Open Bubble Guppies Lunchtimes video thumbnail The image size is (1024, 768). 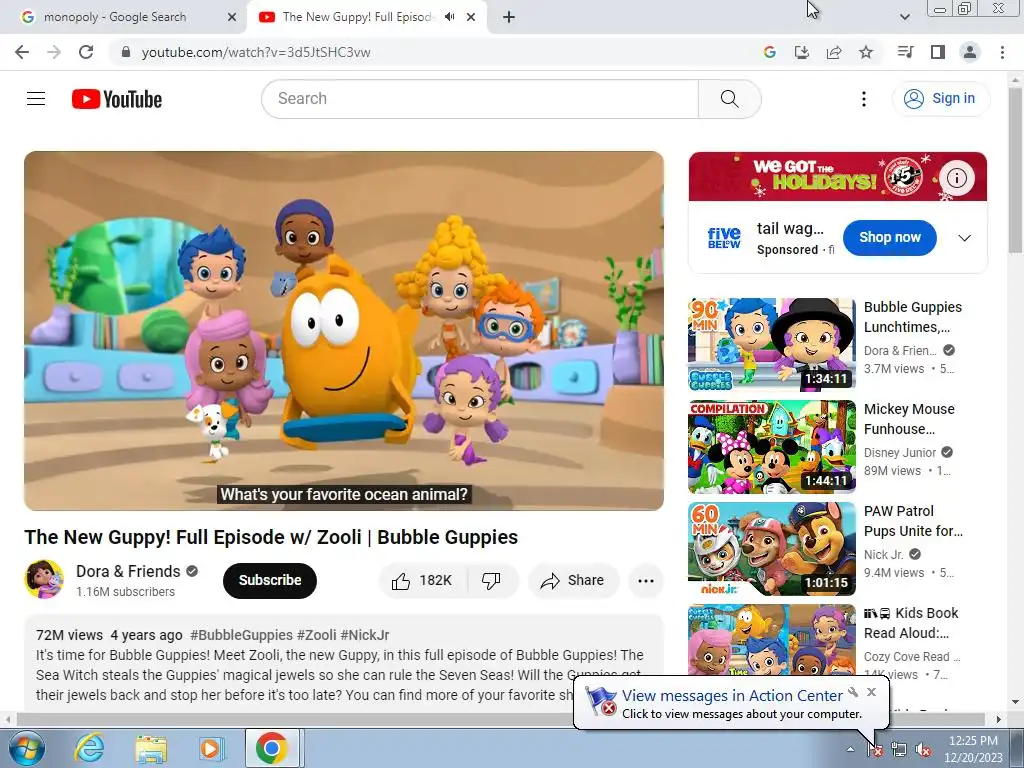point(772,344)
